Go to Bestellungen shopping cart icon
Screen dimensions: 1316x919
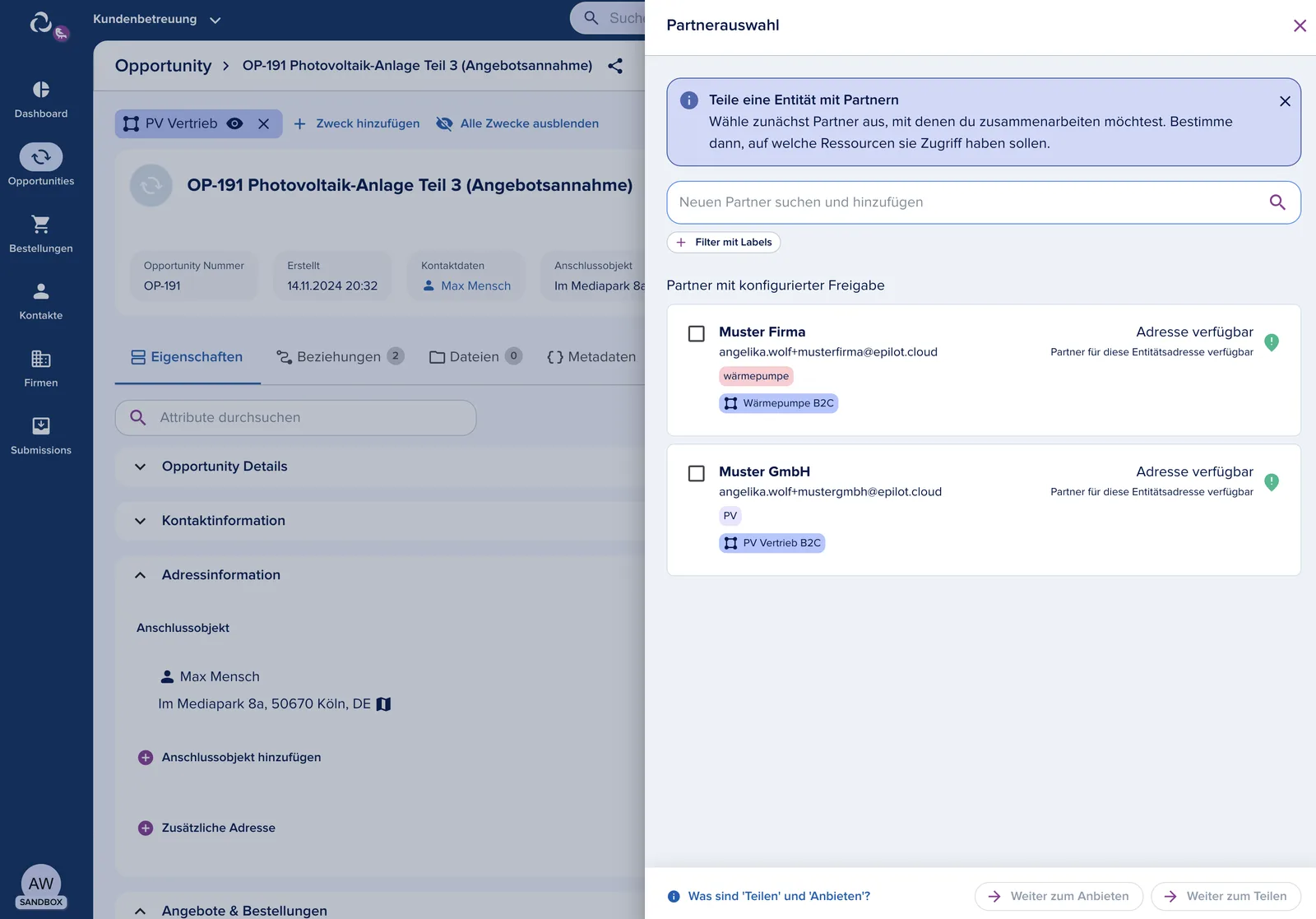(x=41, y=224)
